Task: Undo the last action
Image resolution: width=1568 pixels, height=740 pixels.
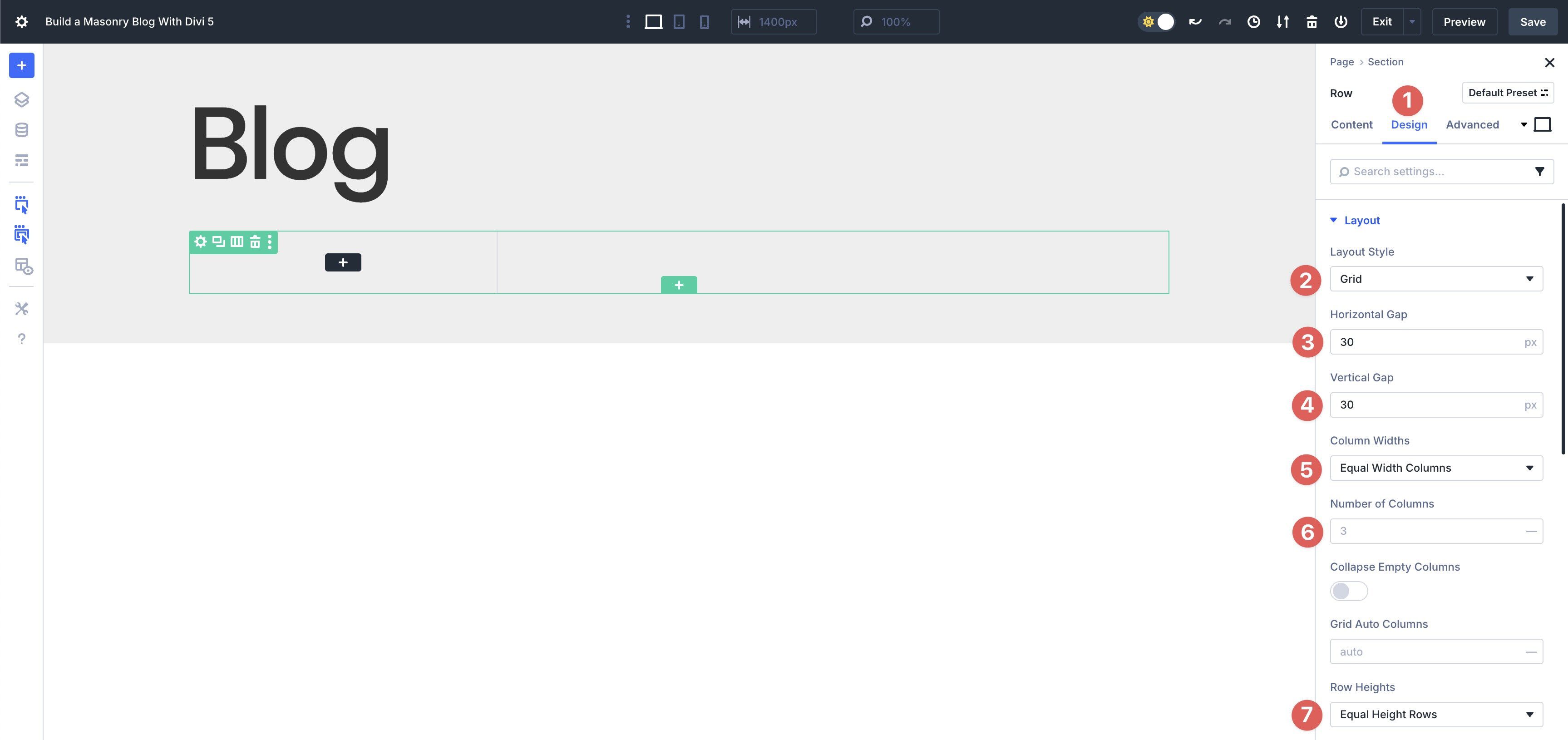Action: pos(1195,21)
